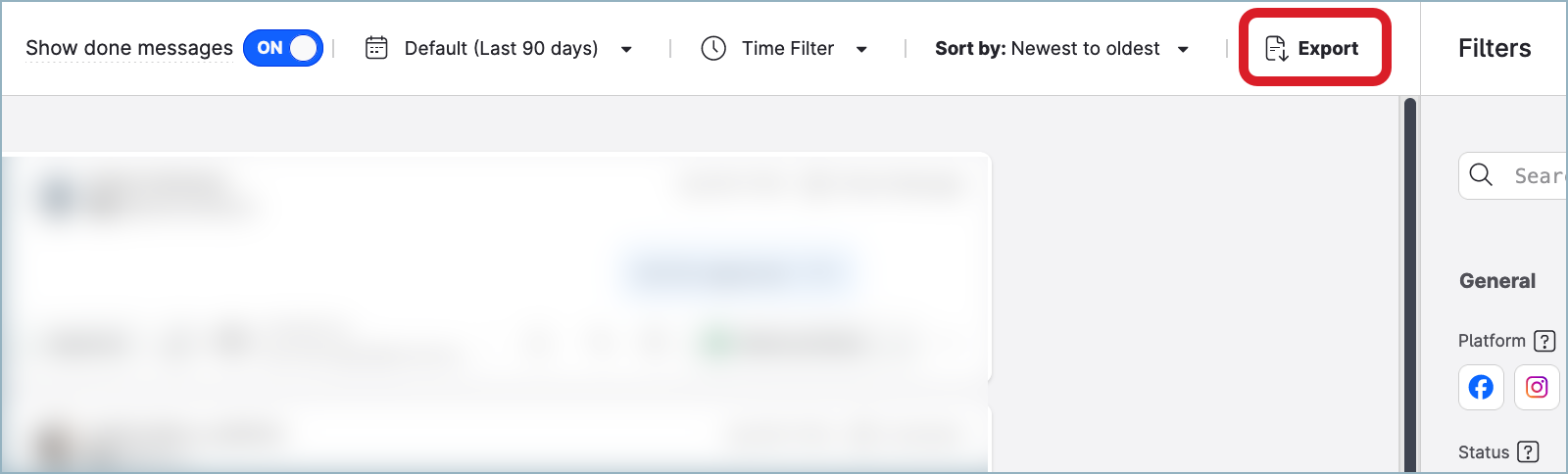This screenshot has width=1568, height=474.
Task: Select the Facebook platform filter
Action: (1481, 387)
